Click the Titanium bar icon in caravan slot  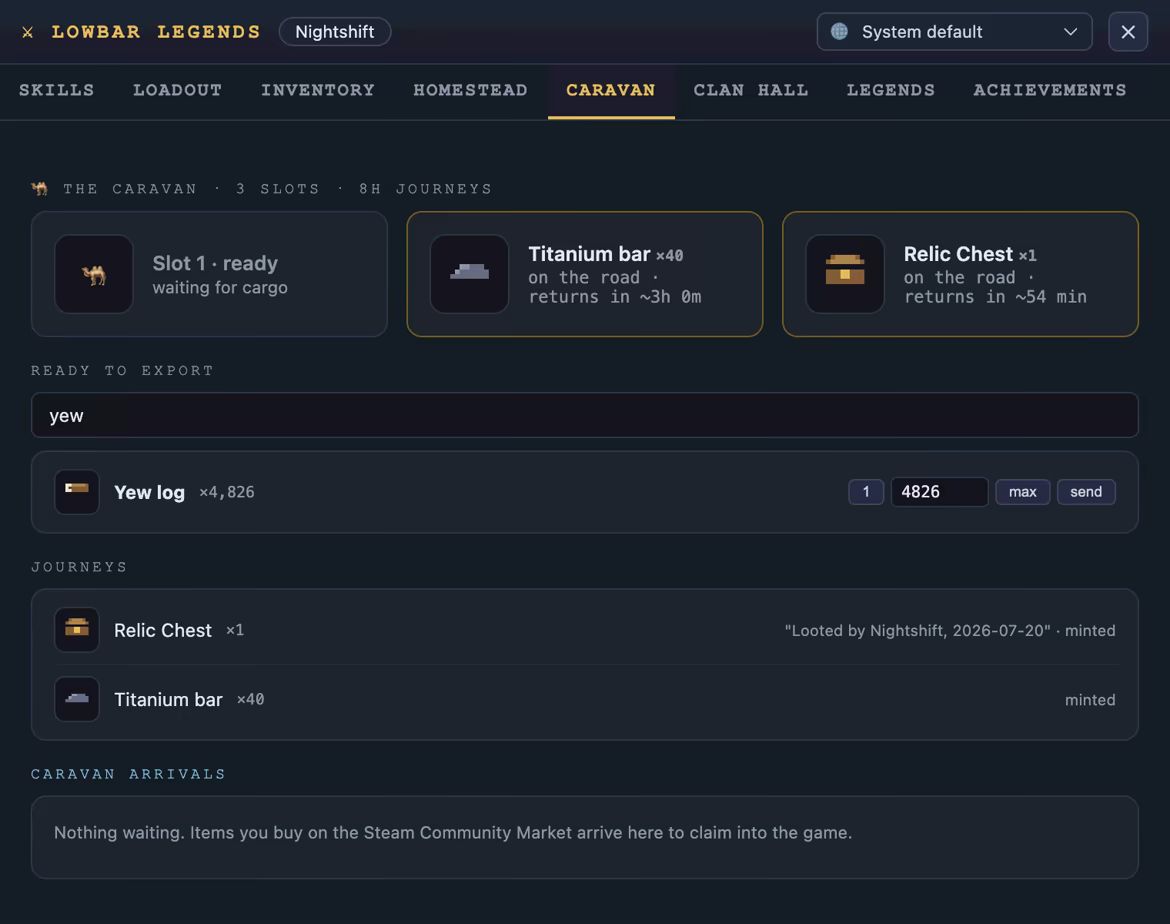click(469, 274)
